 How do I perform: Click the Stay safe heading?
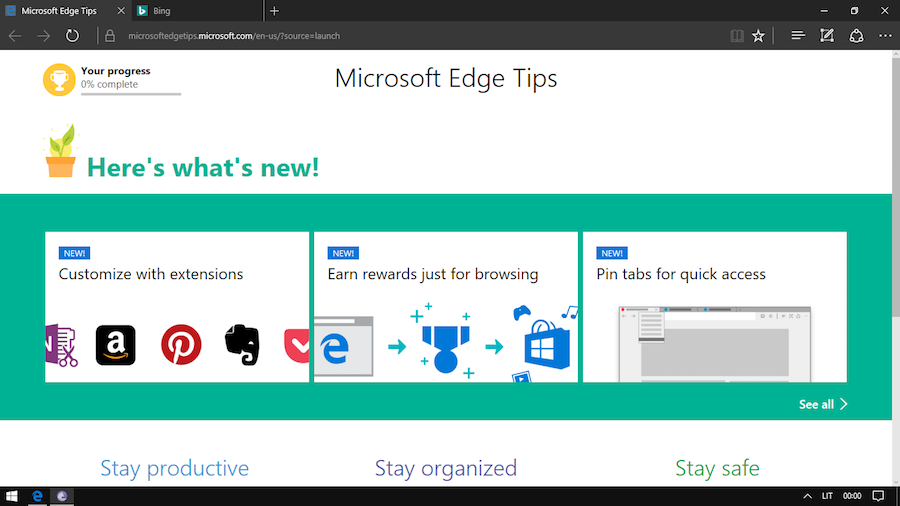coord(717,468)
